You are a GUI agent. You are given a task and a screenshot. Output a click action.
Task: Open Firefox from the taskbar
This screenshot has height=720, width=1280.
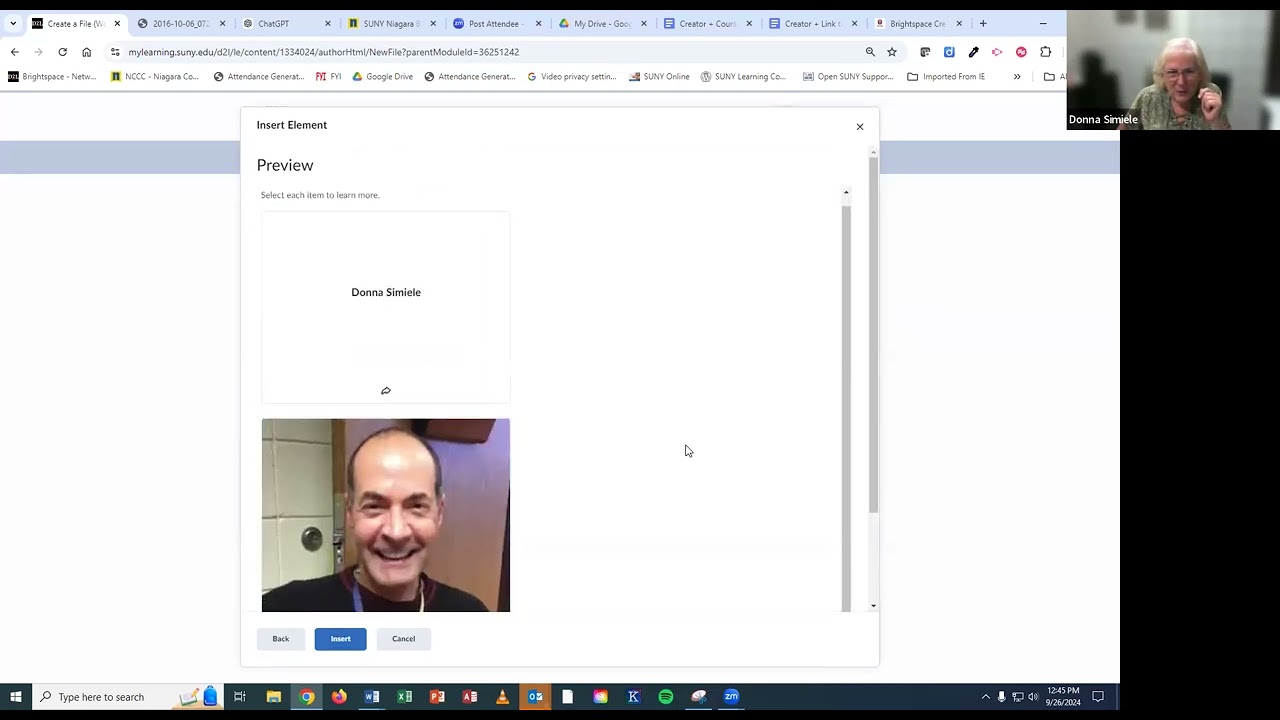(x=339, y=697)
